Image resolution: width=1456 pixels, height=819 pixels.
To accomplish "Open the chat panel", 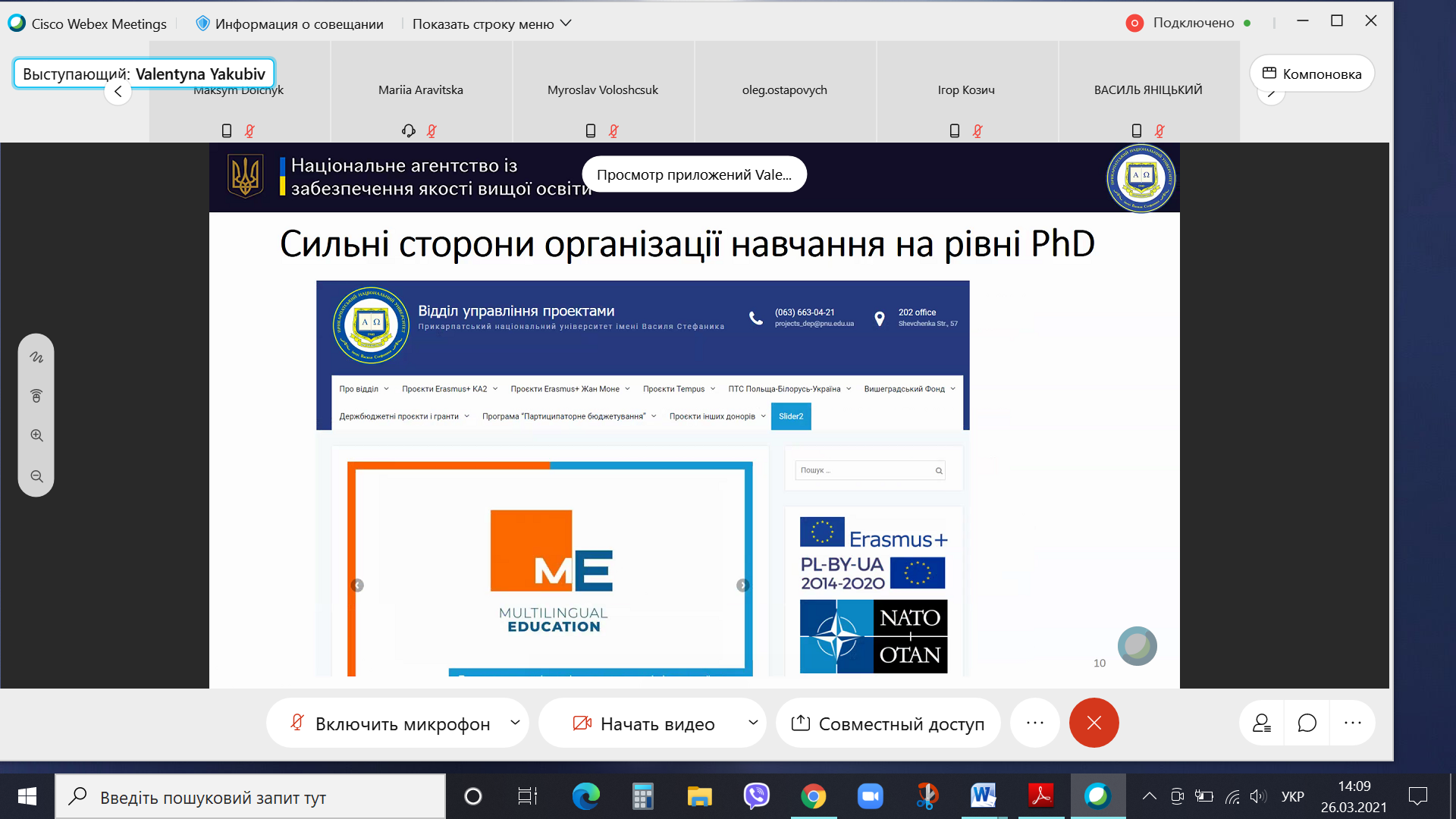I will 1307,723.
